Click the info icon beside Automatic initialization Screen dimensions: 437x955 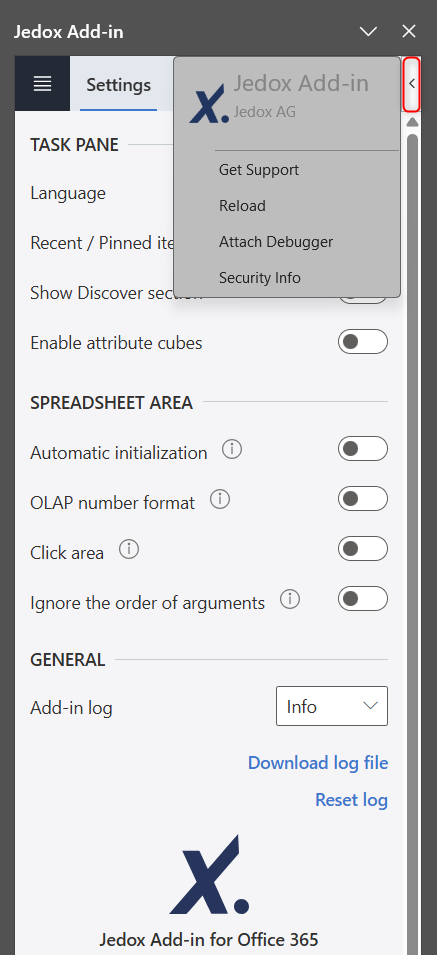point(232,450)
